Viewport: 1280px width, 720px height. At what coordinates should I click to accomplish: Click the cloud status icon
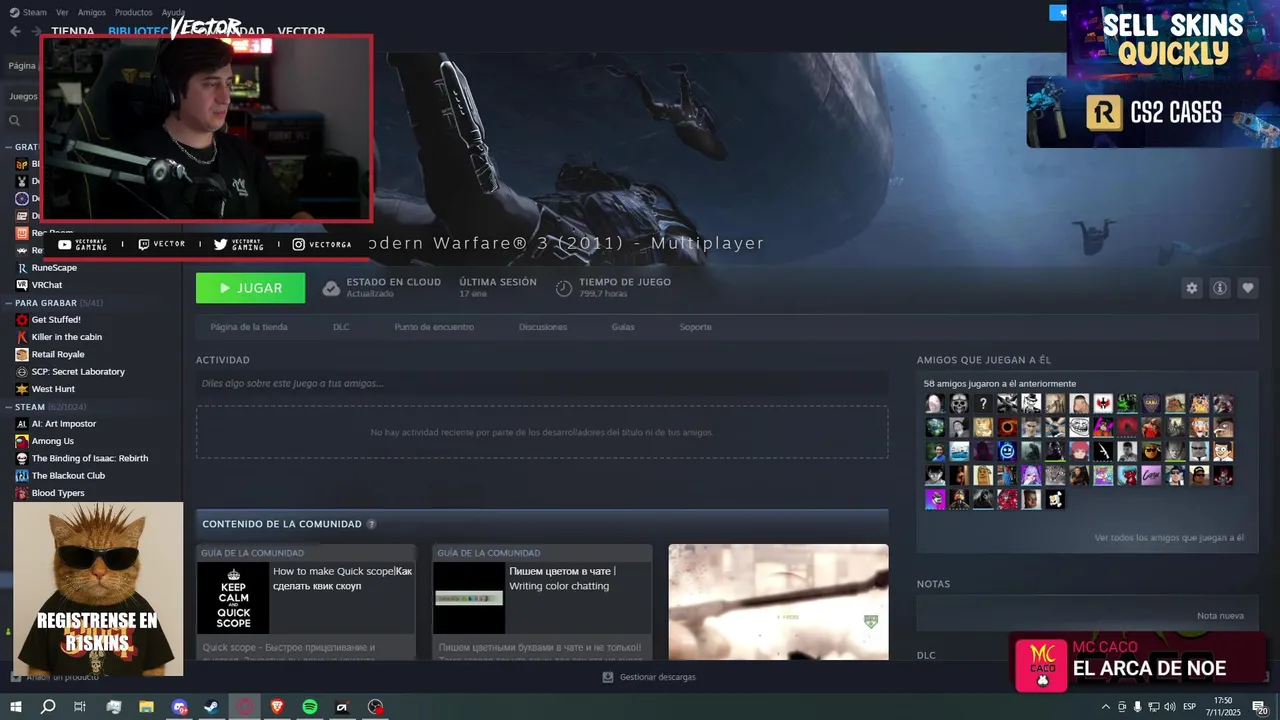click(331, 289)
